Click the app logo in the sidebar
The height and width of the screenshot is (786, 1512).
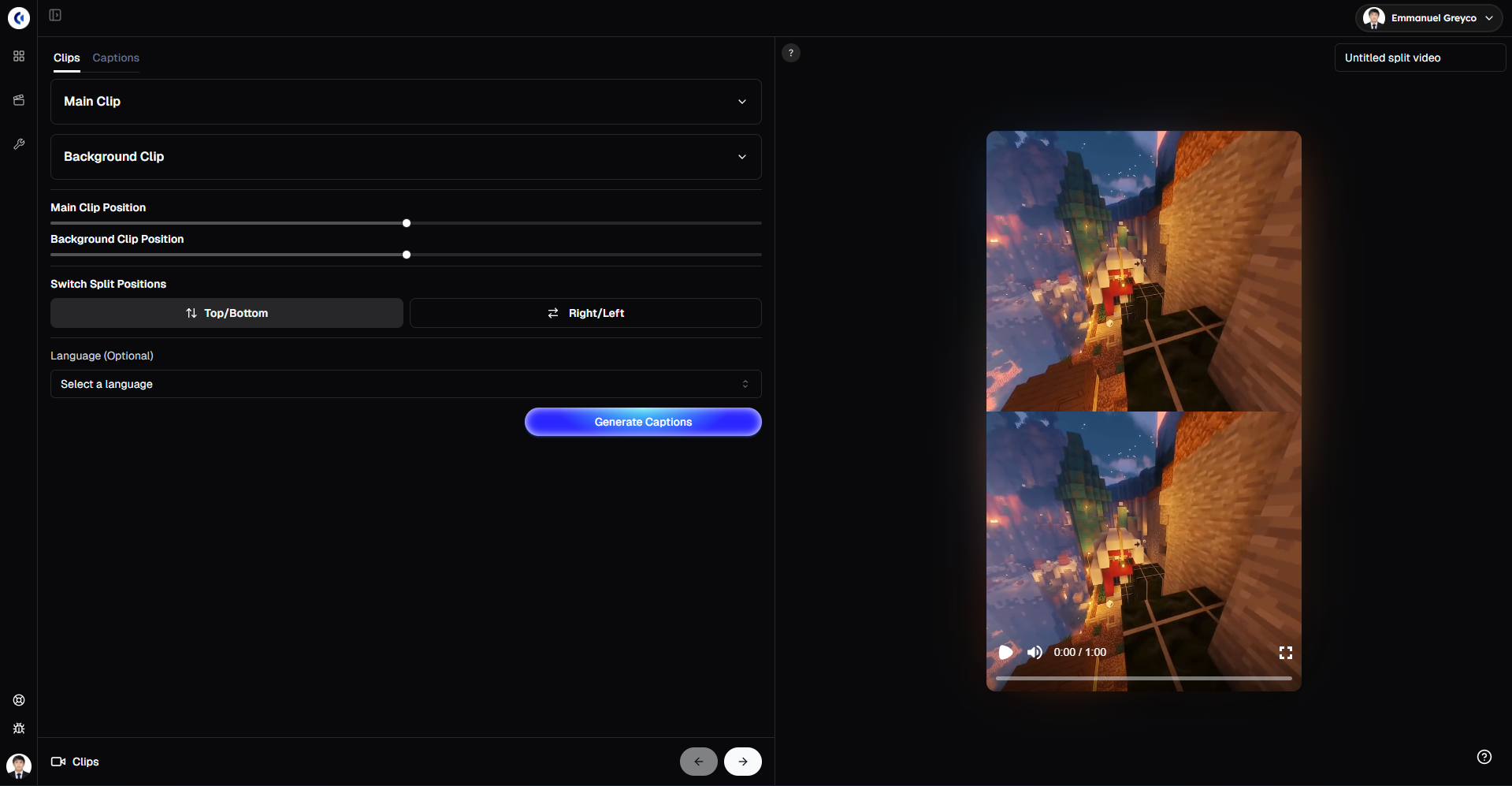point(19,17)
